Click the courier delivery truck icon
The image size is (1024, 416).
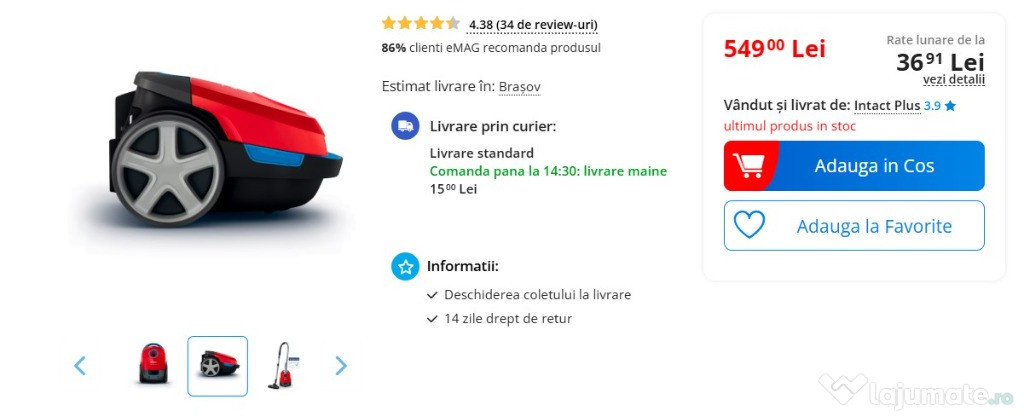405,126
